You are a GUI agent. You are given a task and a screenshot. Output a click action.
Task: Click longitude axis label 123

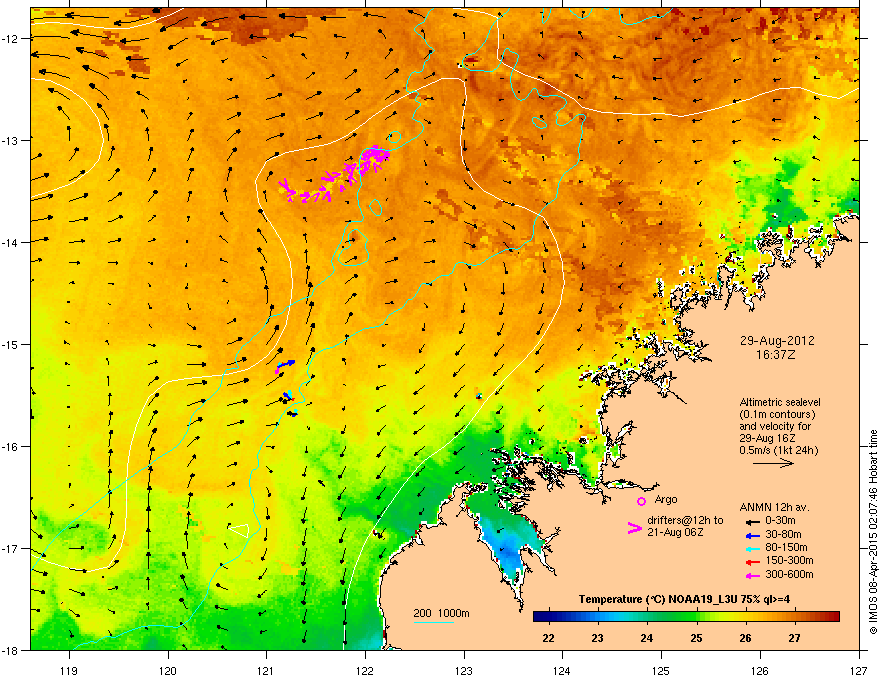(x=464, y=670)
